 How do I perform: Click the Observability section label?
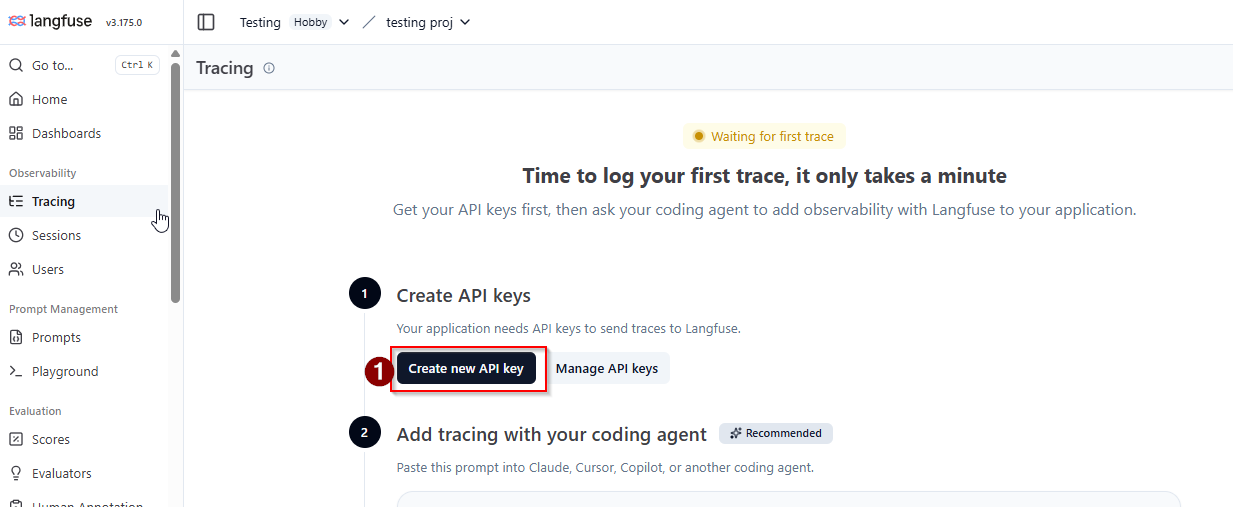(42, 173)
